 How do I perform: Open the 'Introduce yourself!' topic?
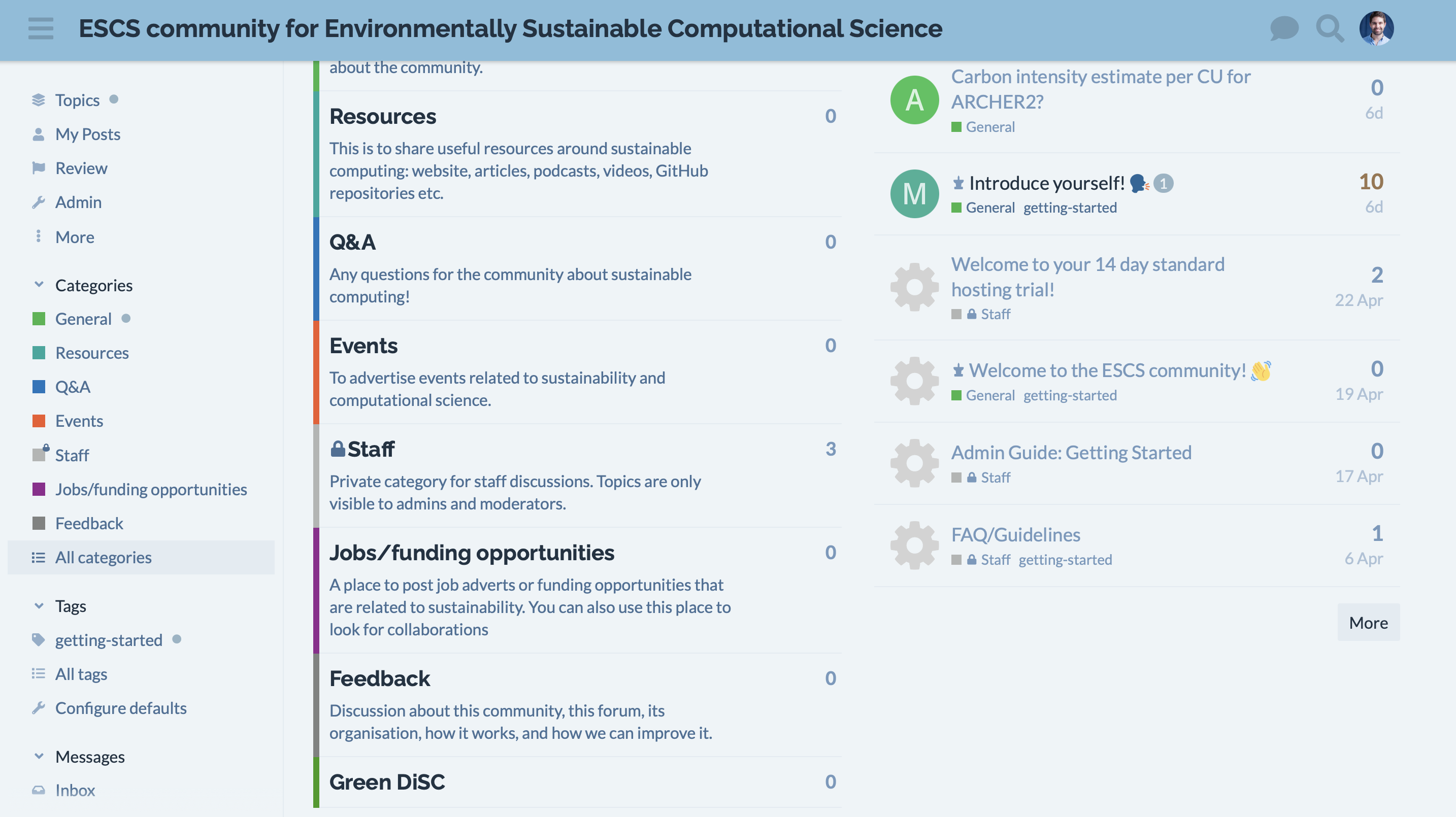(x=1047, y=183)
